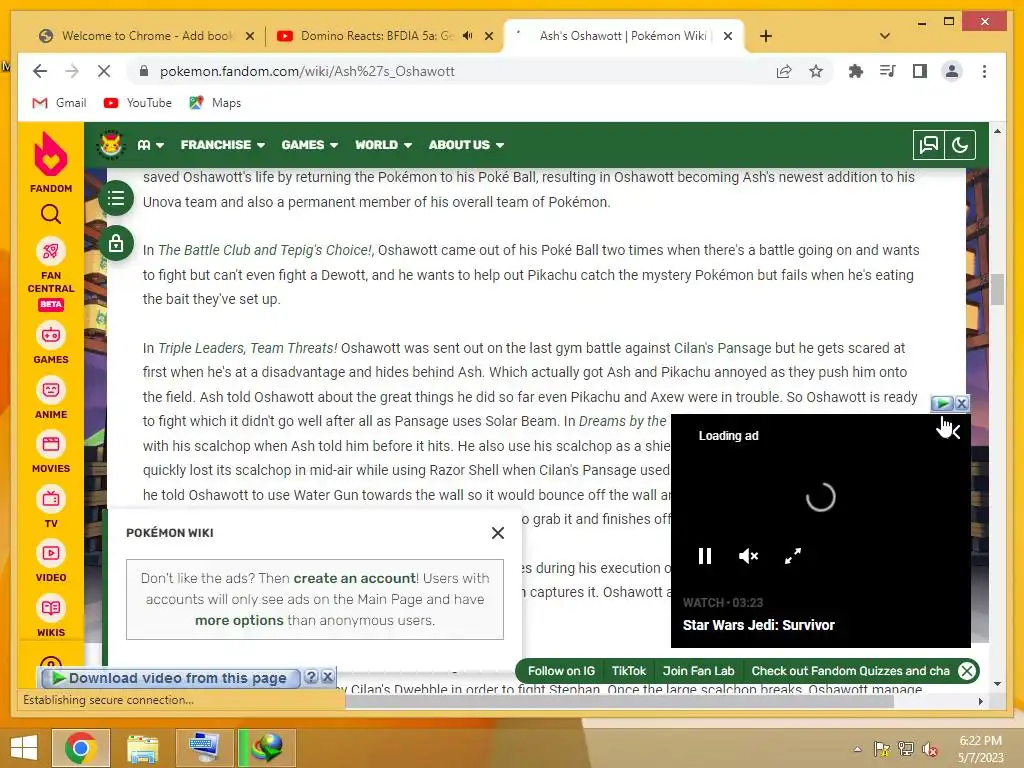The height and width of the screenshot is (768, 1024).
Task: Dismiss the bottom Fandom links bar
Action: 967,671
